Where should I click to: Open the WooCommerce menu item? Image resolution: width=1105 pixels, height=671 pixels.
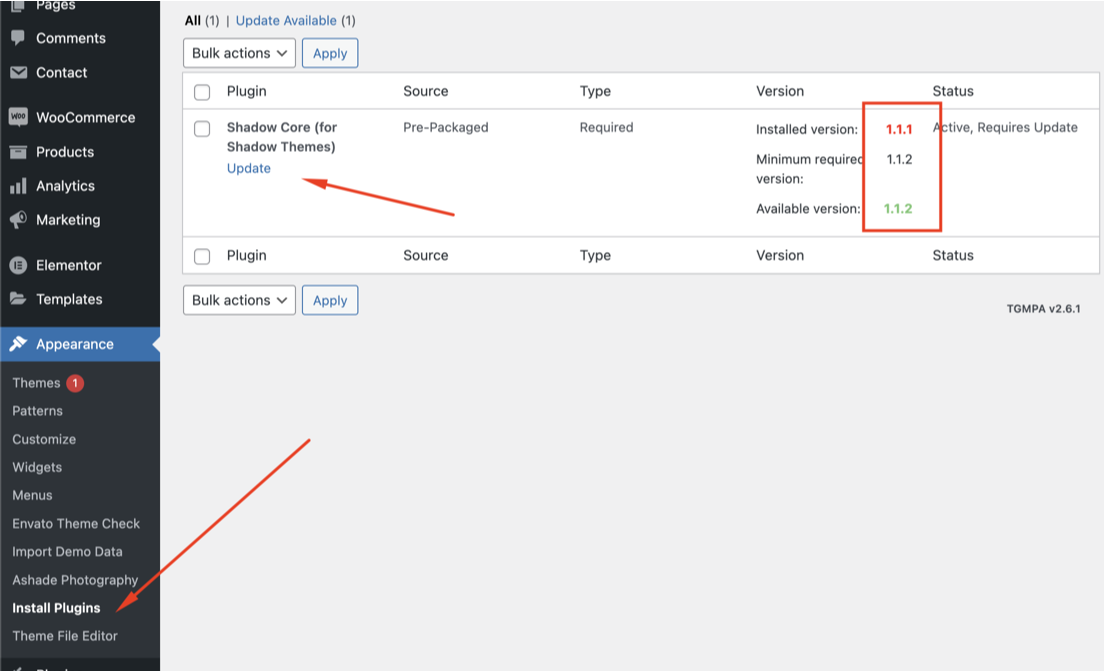[85, 117]
